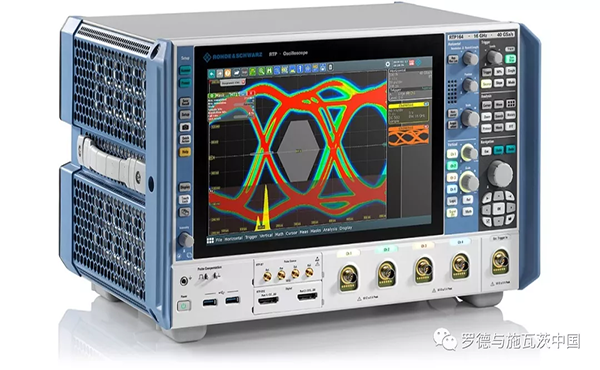Click the 3x3 grid apps key in the Analysis section
This screenshot has width=600, height=370.
pos(511,104)
